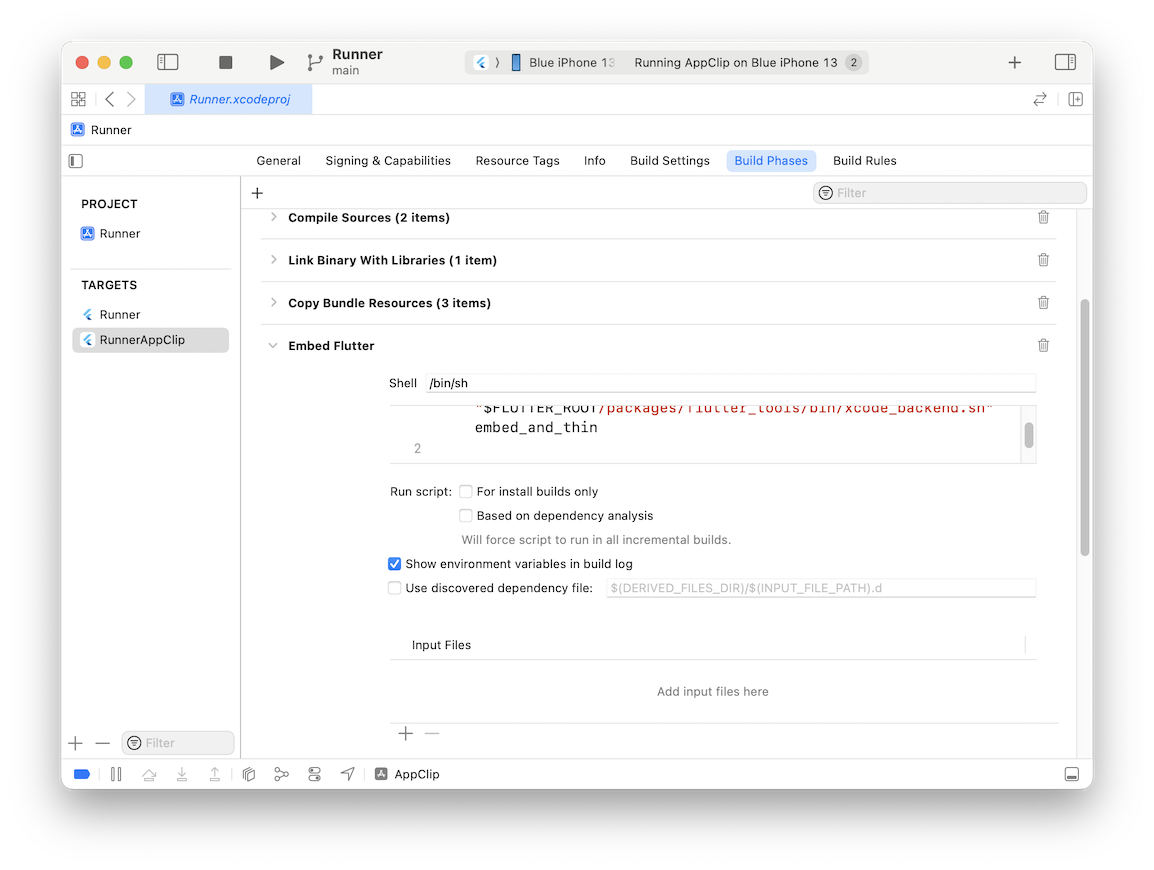Viewport: 1154px width, 870px height.
Task: Open Signing & Capabilities tab
Action: pyautogui.click(x=388, y=161)
